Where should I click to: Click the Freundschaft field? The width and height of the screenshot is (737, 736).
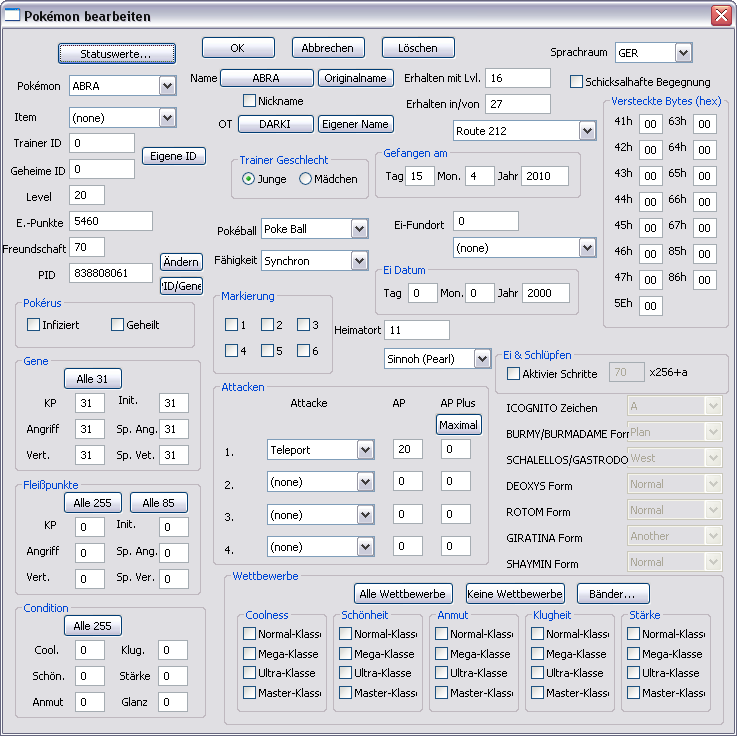pyautogui.click(x=87, y=247)
